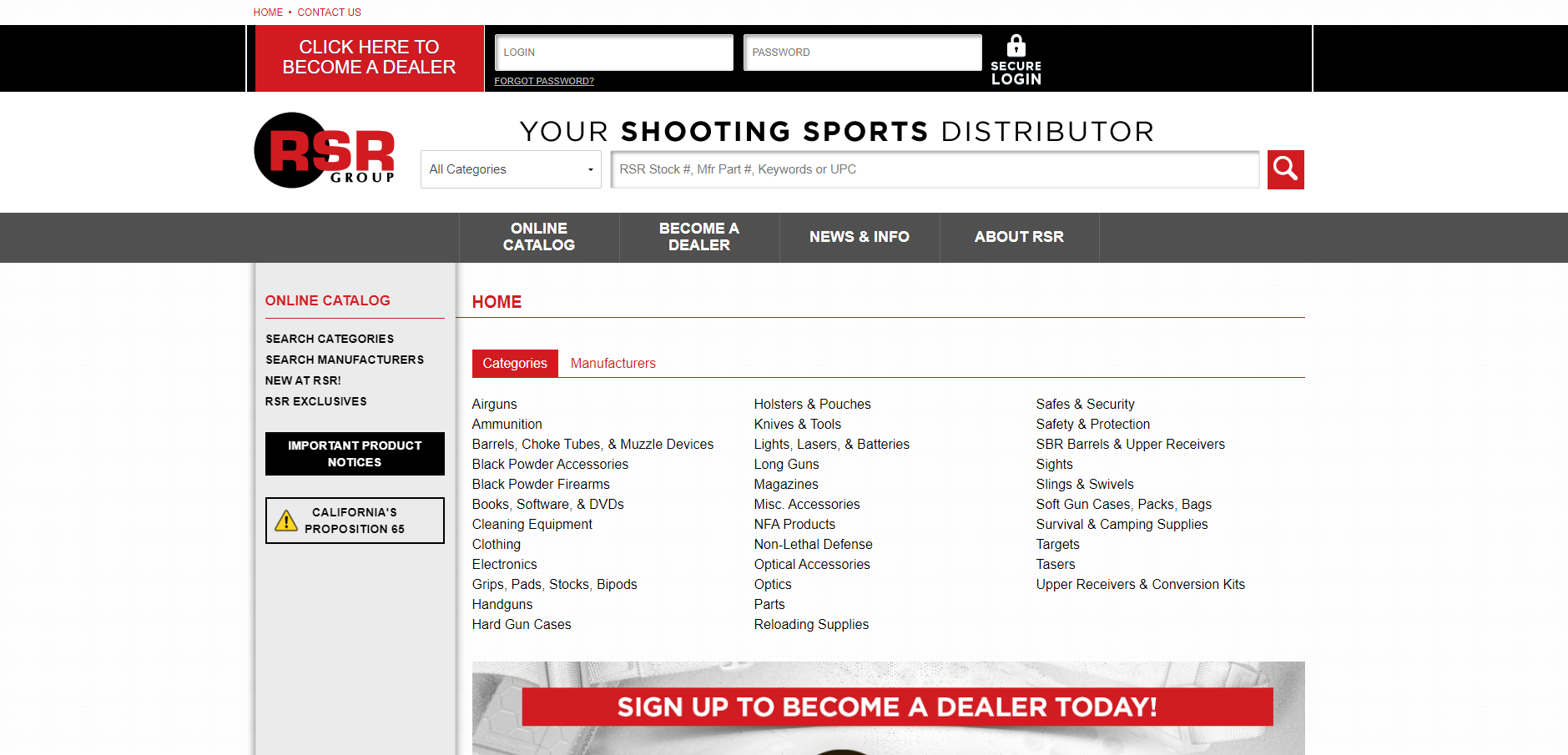Click the Password input field
Viewport: 1568px width, 755px height.
(863, 53)
